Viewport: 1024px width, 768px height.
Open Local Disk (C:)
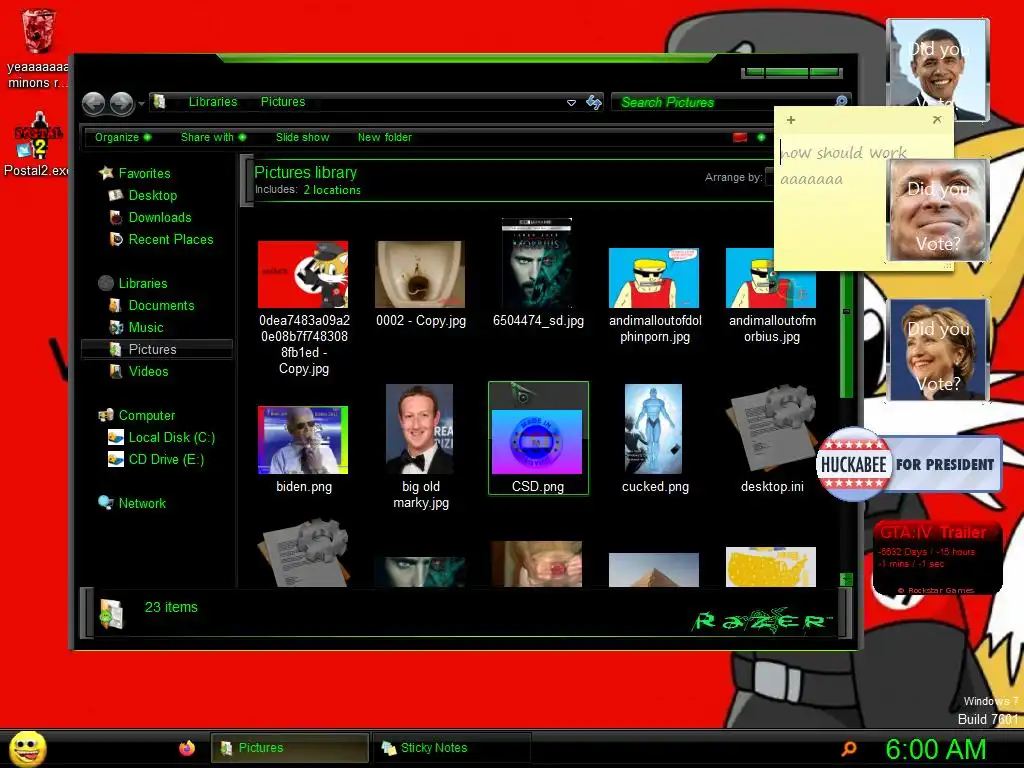(161, 438)
